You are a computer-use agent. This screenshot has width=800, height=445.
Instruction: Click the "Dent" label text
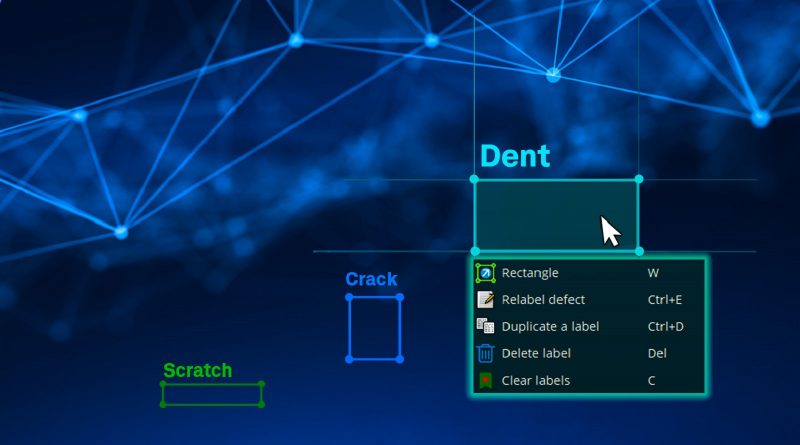point(515,156)
